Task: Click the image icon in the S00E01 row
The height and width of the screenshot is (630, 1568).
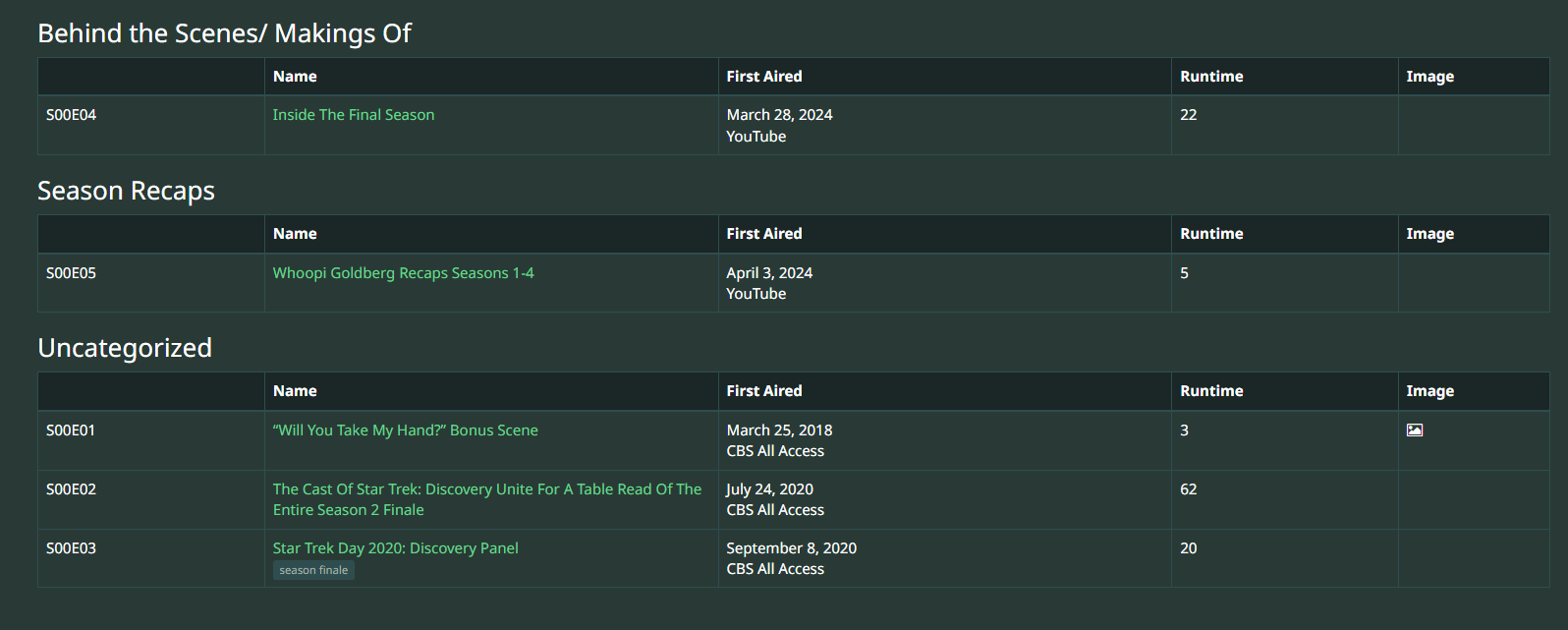Action: pyautogui.click(x=1415, y=430)
